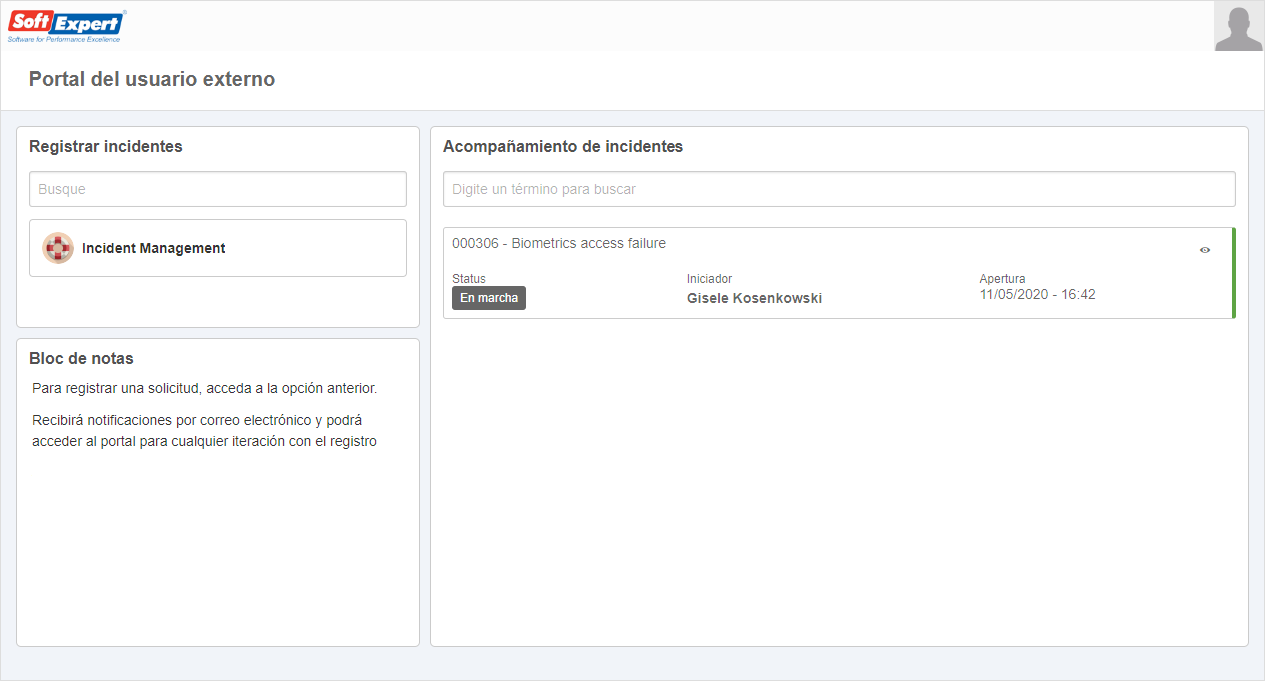Click the incident tracking search field

click(x=839, y=189)
